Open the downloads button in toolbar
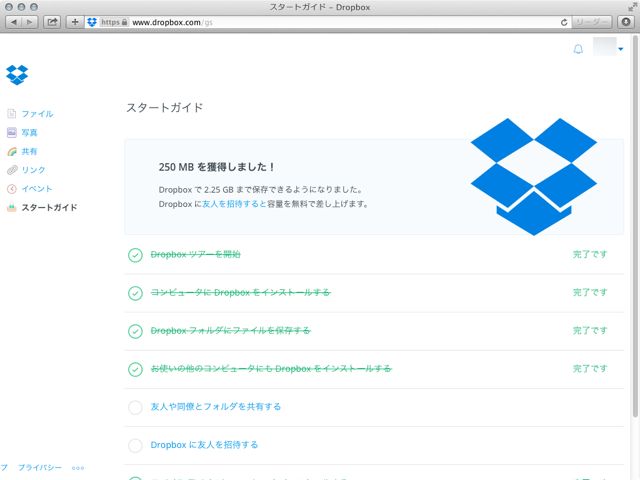 pos(626,22)
